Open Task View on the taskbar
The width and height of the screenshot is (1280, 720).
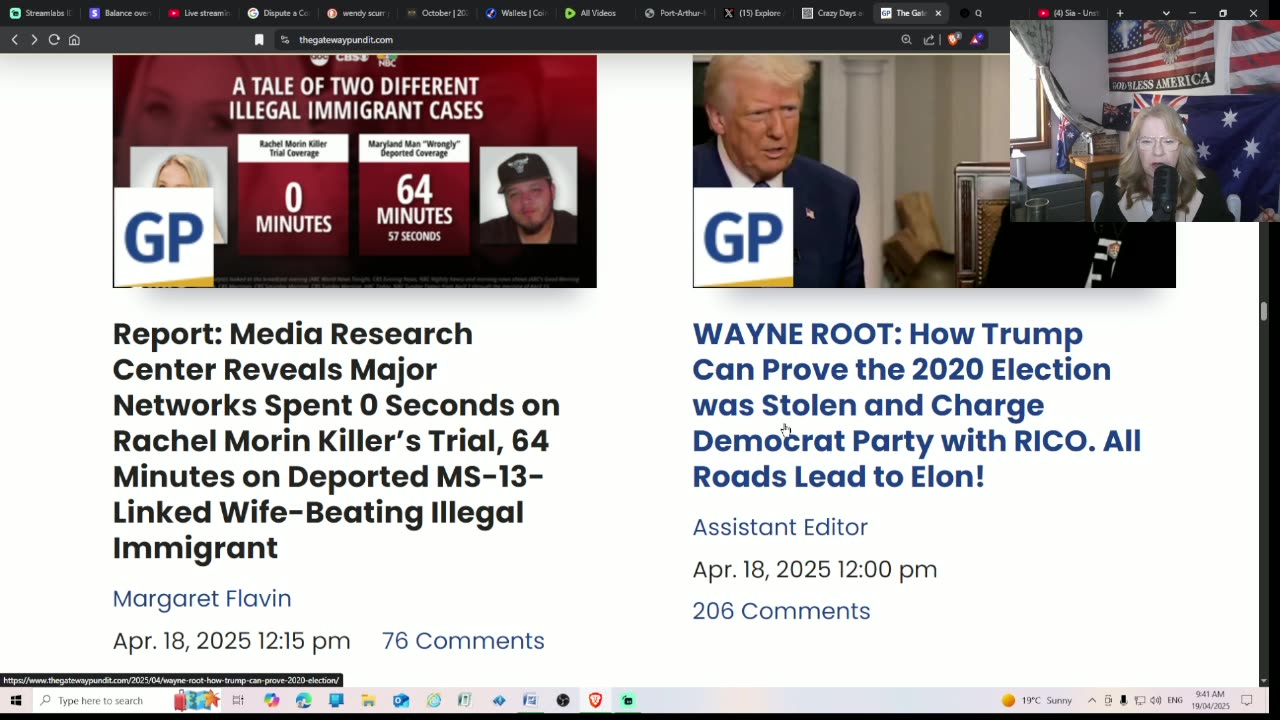(x=238, y=700)
